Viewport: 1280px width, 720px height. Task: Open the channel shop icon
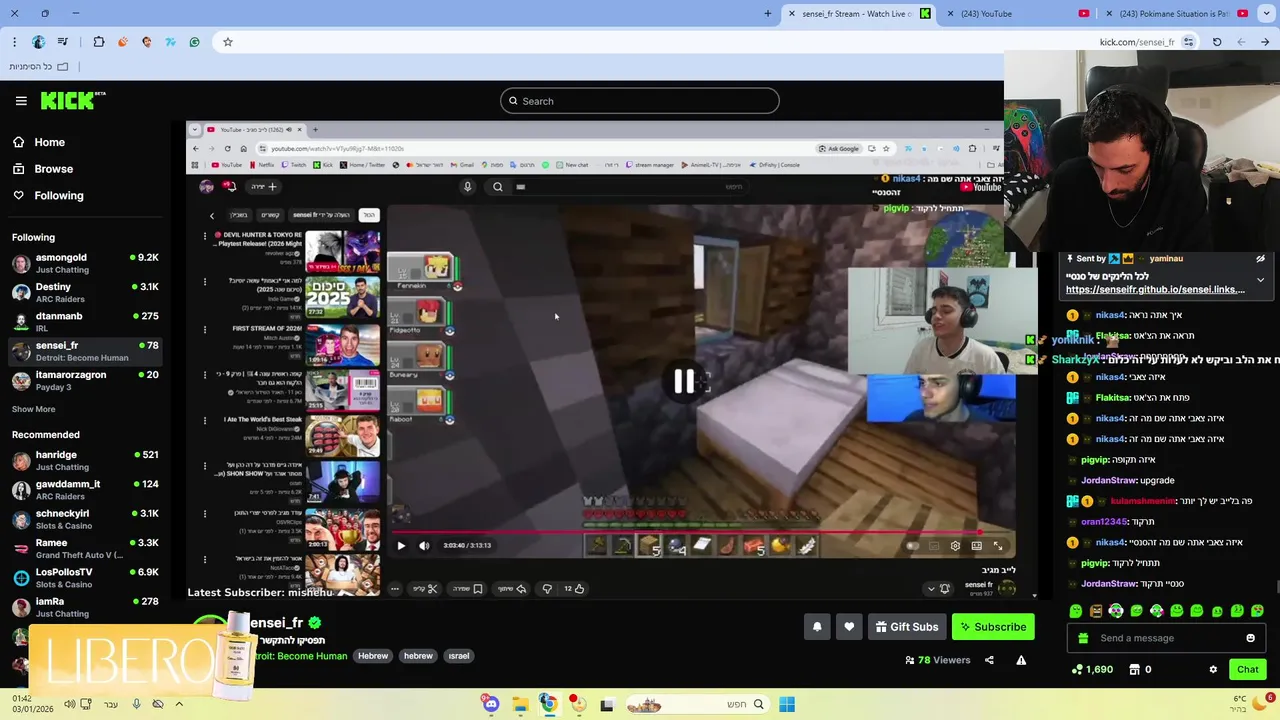1134,669
